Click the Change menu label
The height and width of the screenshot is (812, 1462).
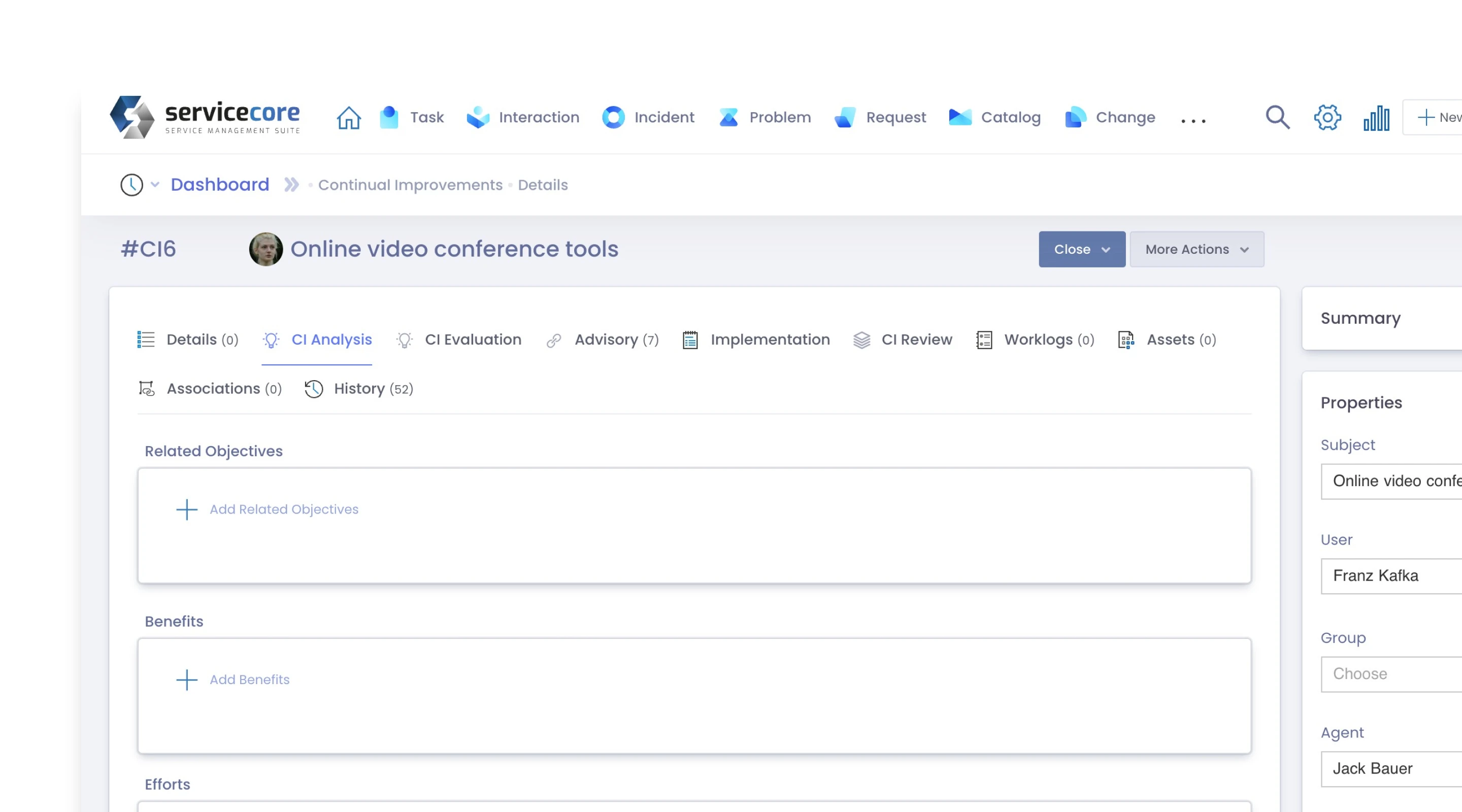pos(1125,117)
